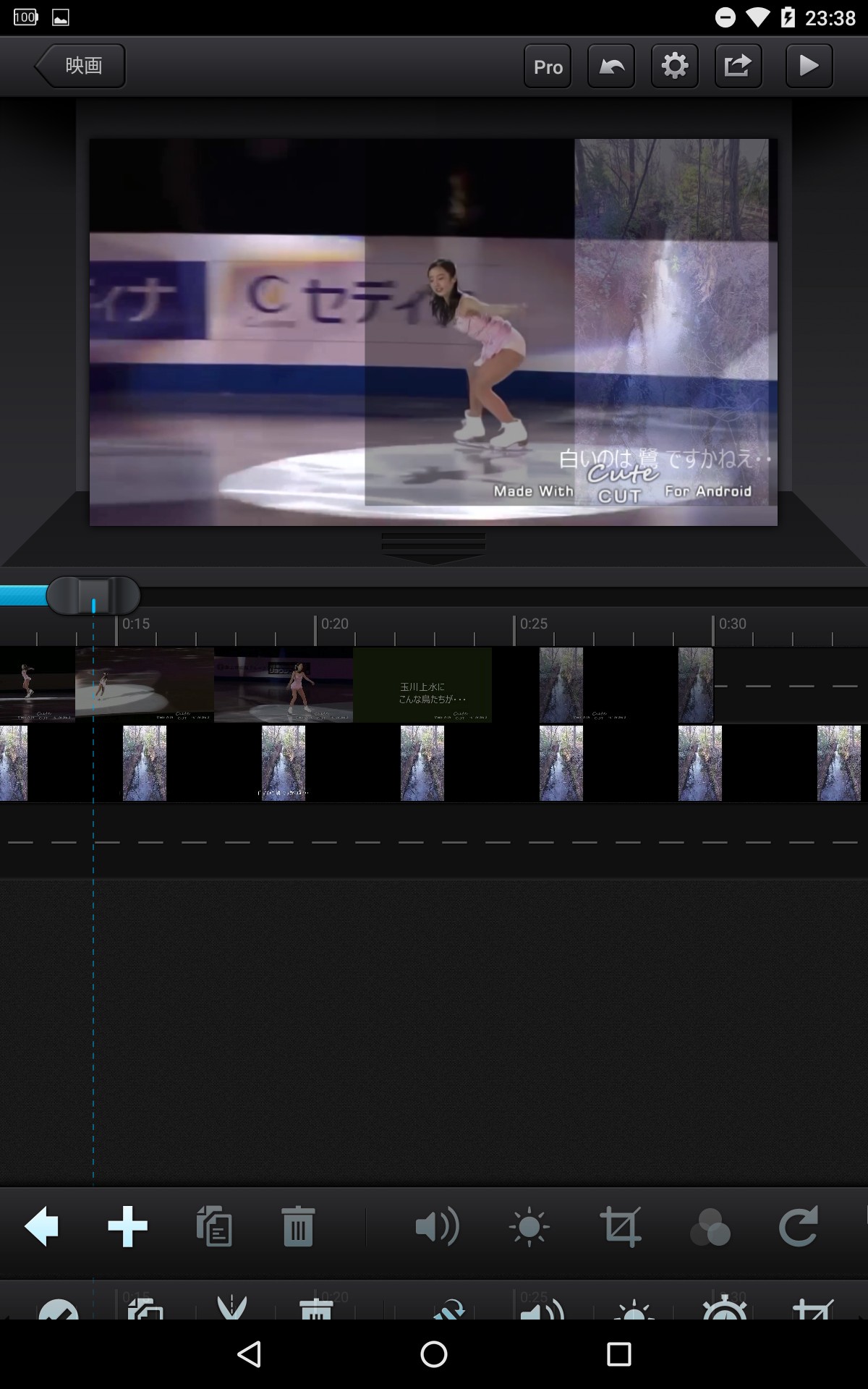
Task: Tap the plus icon to add media
Action: click(127, 1226)
